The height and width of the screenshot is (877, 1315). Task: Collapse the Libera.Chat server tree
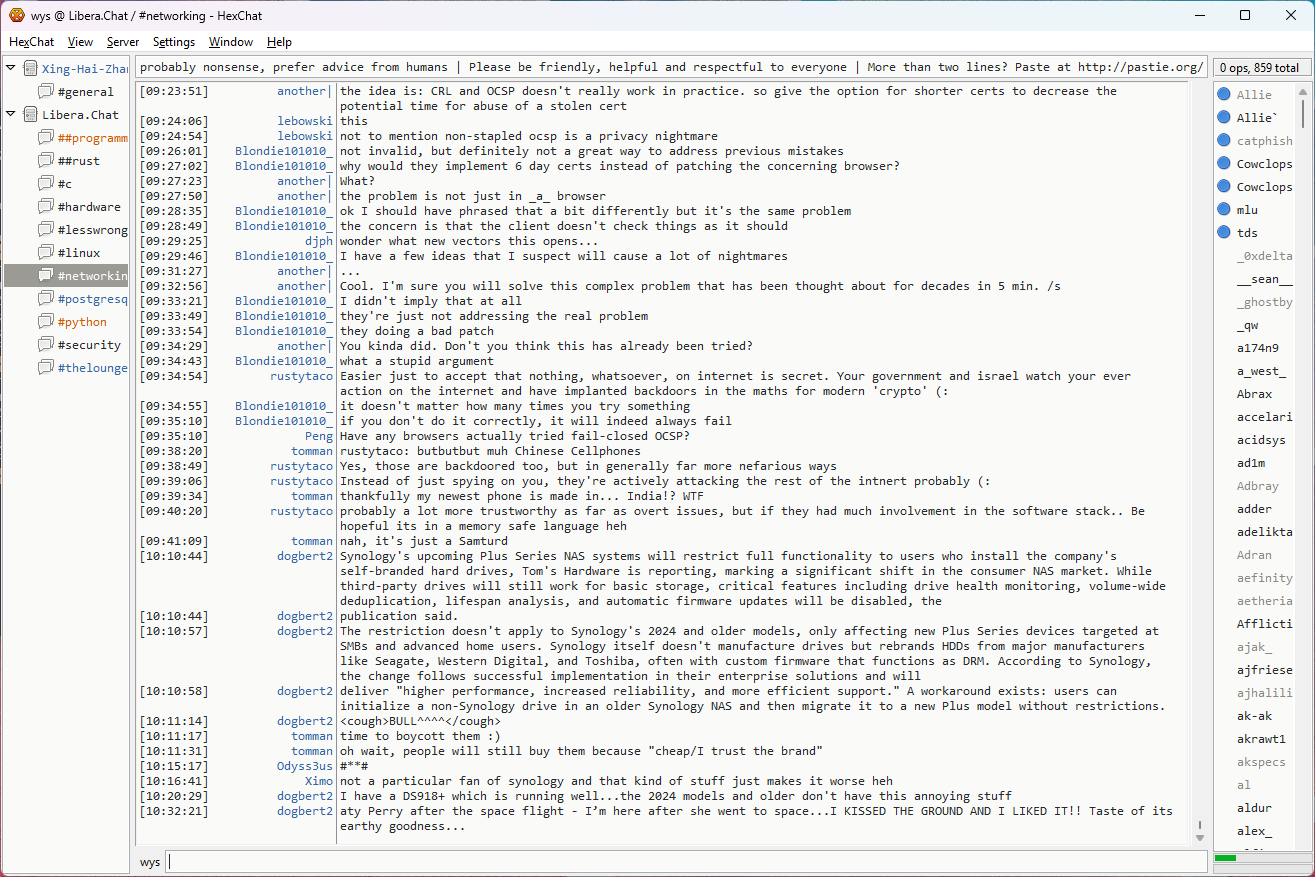pos(11,114)
